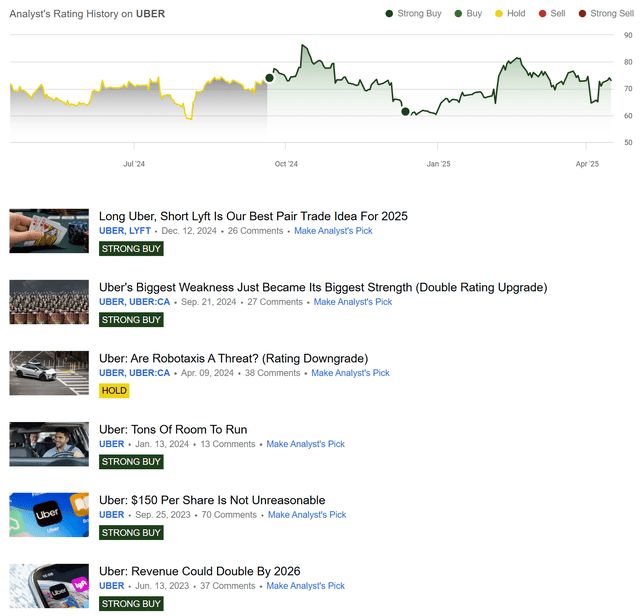Click Make Analyst's Pick on Sep. 25 article
This screenshot has height=616, width=640.
click(307, 515)
